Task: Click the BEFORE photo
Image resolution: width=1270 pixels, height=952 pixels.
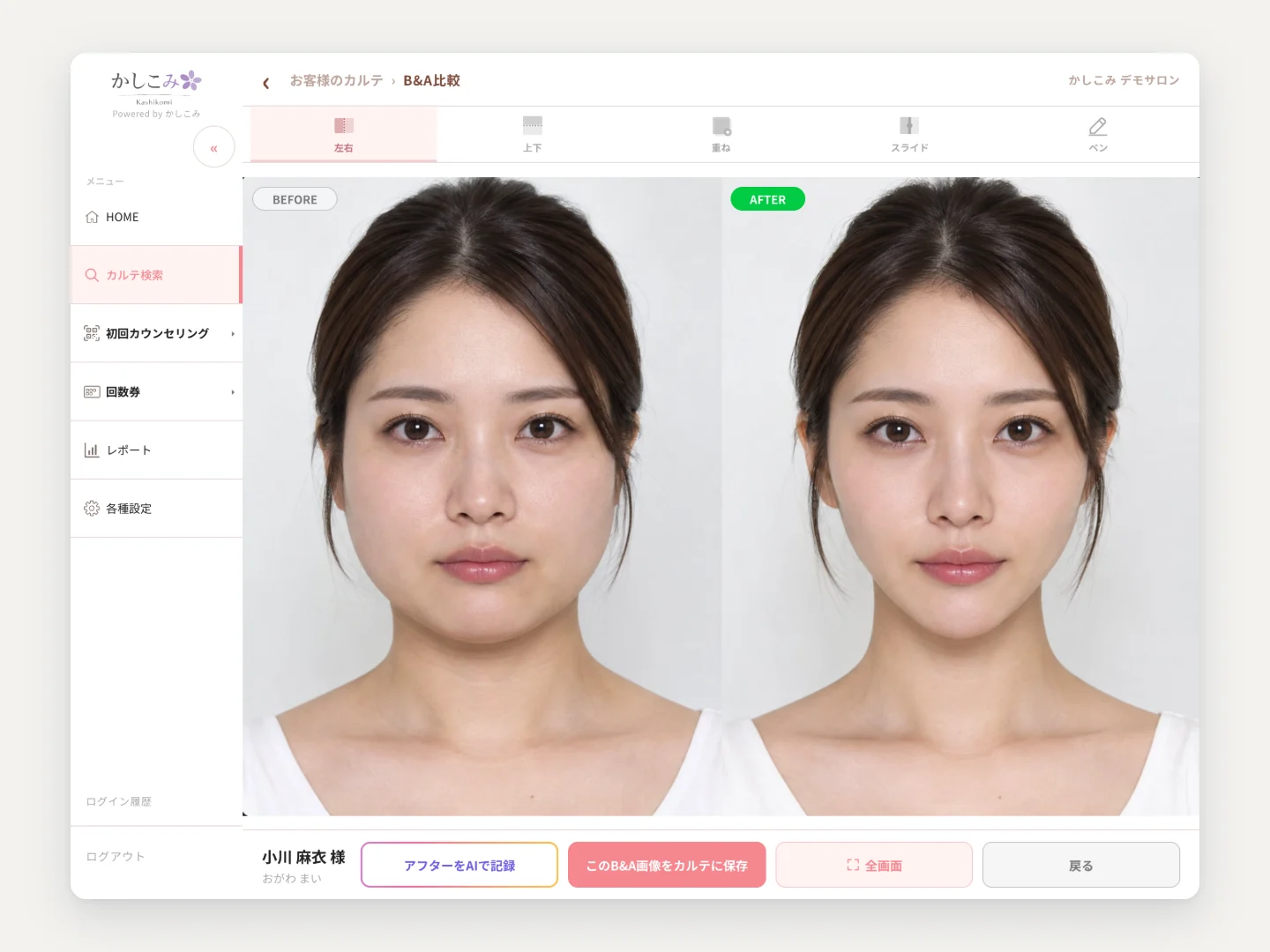Action: 482,496
